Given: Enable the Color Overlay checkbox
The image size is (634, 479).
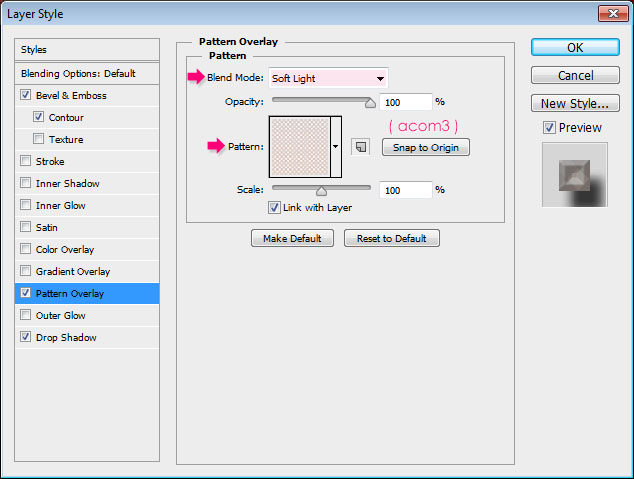Looking at the screenshot, I should (x=25, y=249).
